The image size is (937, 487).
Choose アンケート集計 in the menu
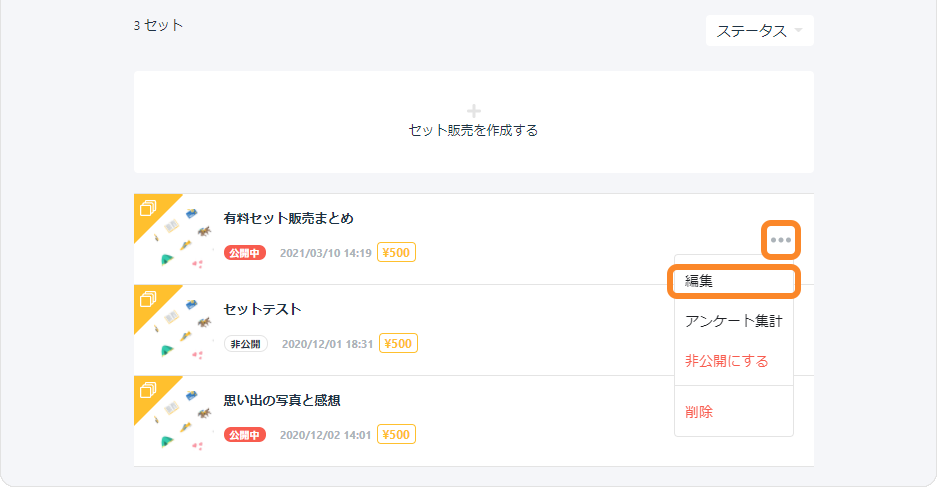(x=734, y=321)
